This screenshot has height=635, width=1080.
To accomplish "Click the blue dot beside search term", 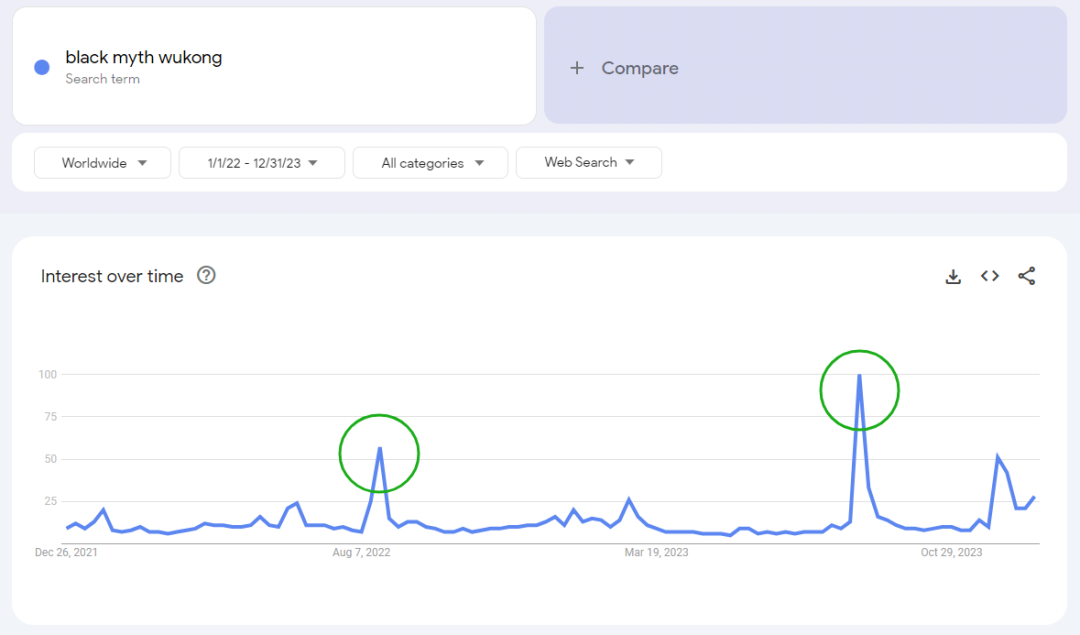I will (42, 67).
